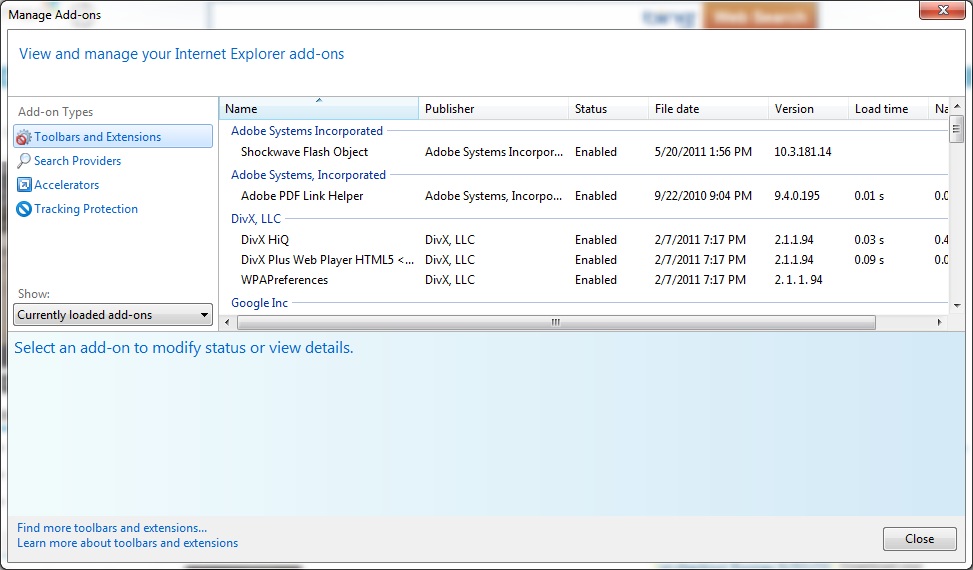Click version 10.3.181.14 cell
973x570 pixels.
[x=802, y=152]
